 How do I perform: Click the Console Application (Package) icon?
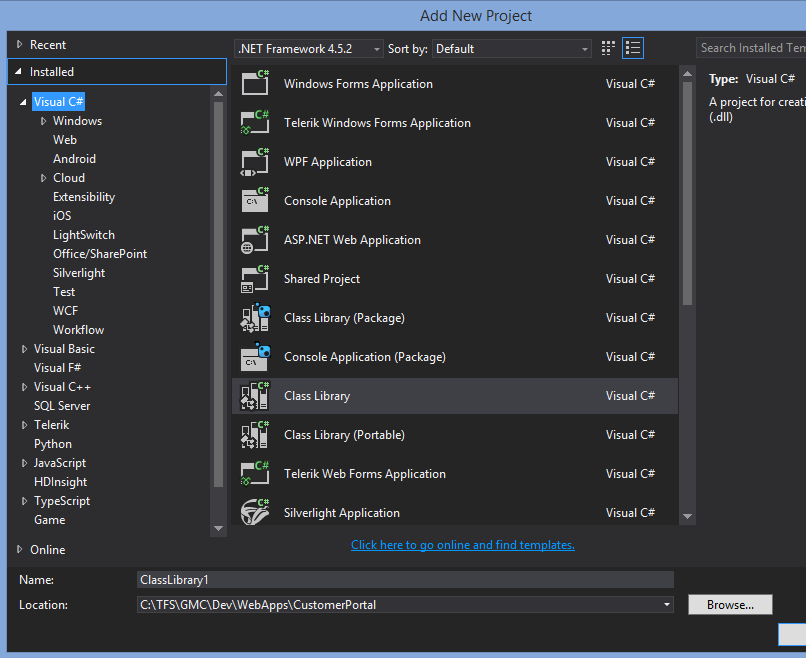[255, 357]
